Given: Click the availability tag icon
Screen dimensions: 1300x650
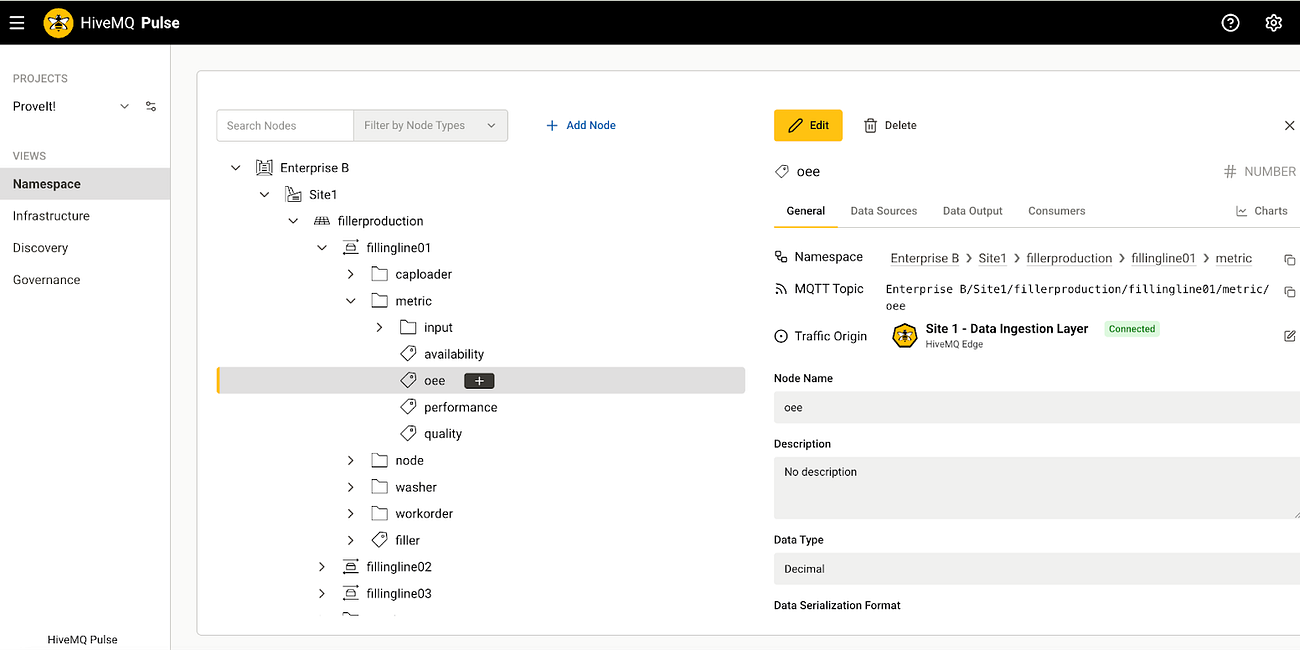Looking at the screenshot, I should 408,354.
